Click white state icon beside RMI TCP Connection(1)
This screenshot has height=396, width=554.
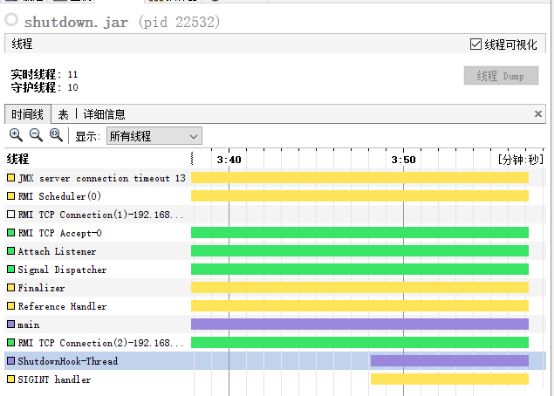tap(11, 214)
